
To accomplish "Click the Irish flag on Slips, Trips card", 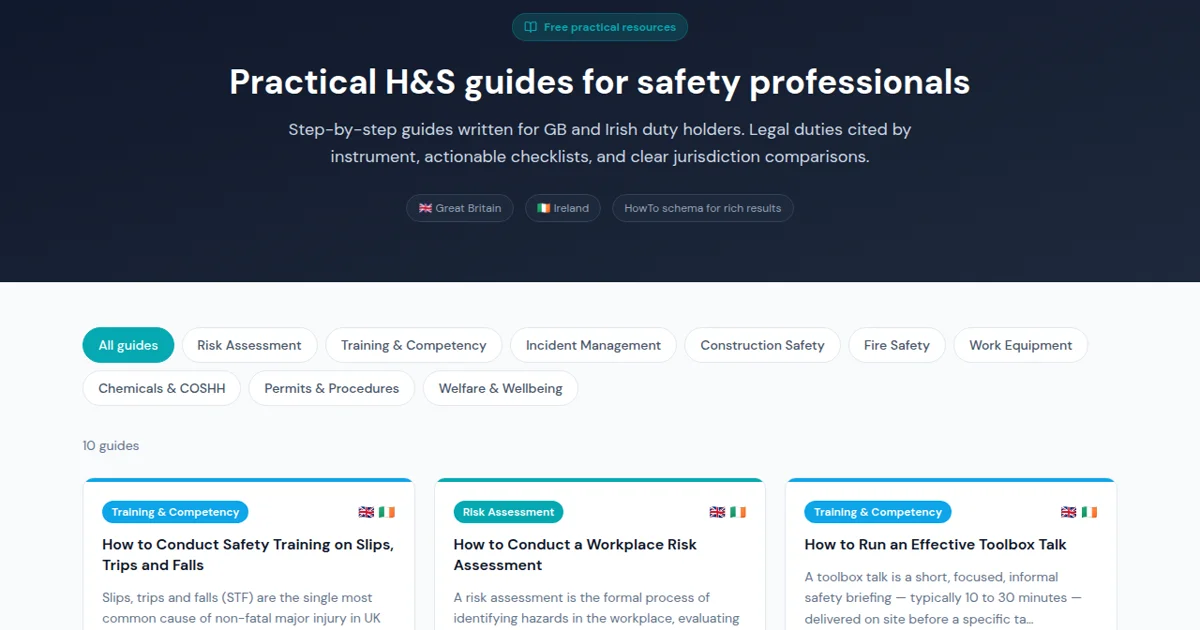I will [x=387, y=512].
